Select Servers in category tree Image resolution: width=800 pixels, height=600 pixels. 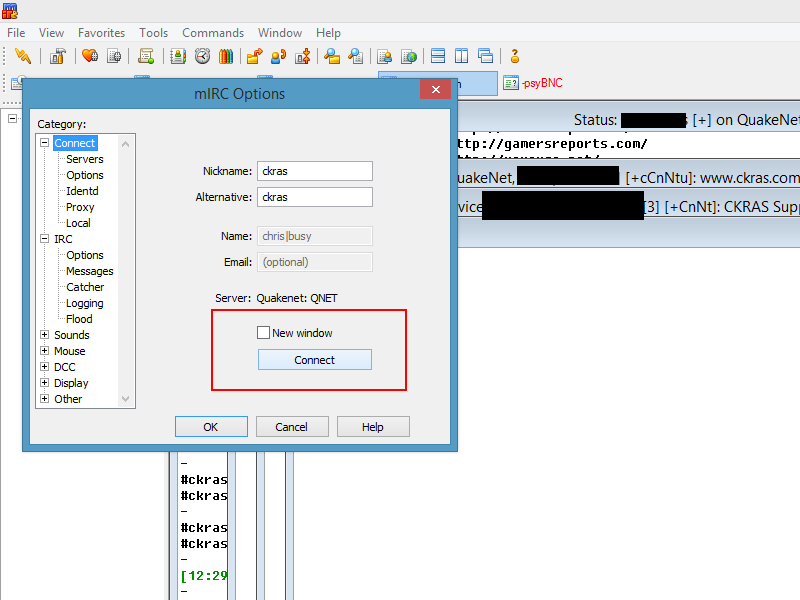[x=85, y=159]
